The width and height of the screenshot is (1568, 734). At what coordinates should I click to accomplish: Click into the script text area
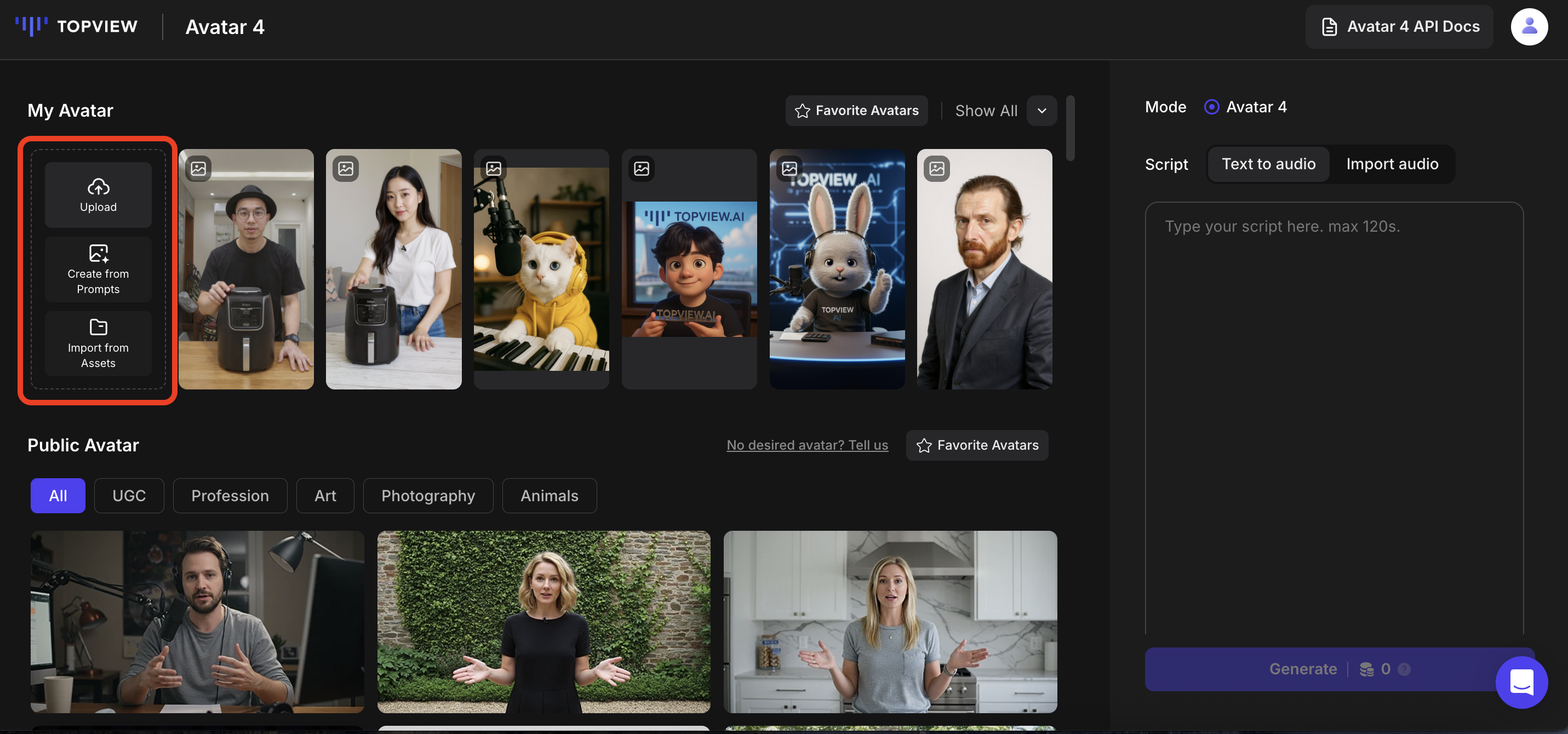[1333, 414]
